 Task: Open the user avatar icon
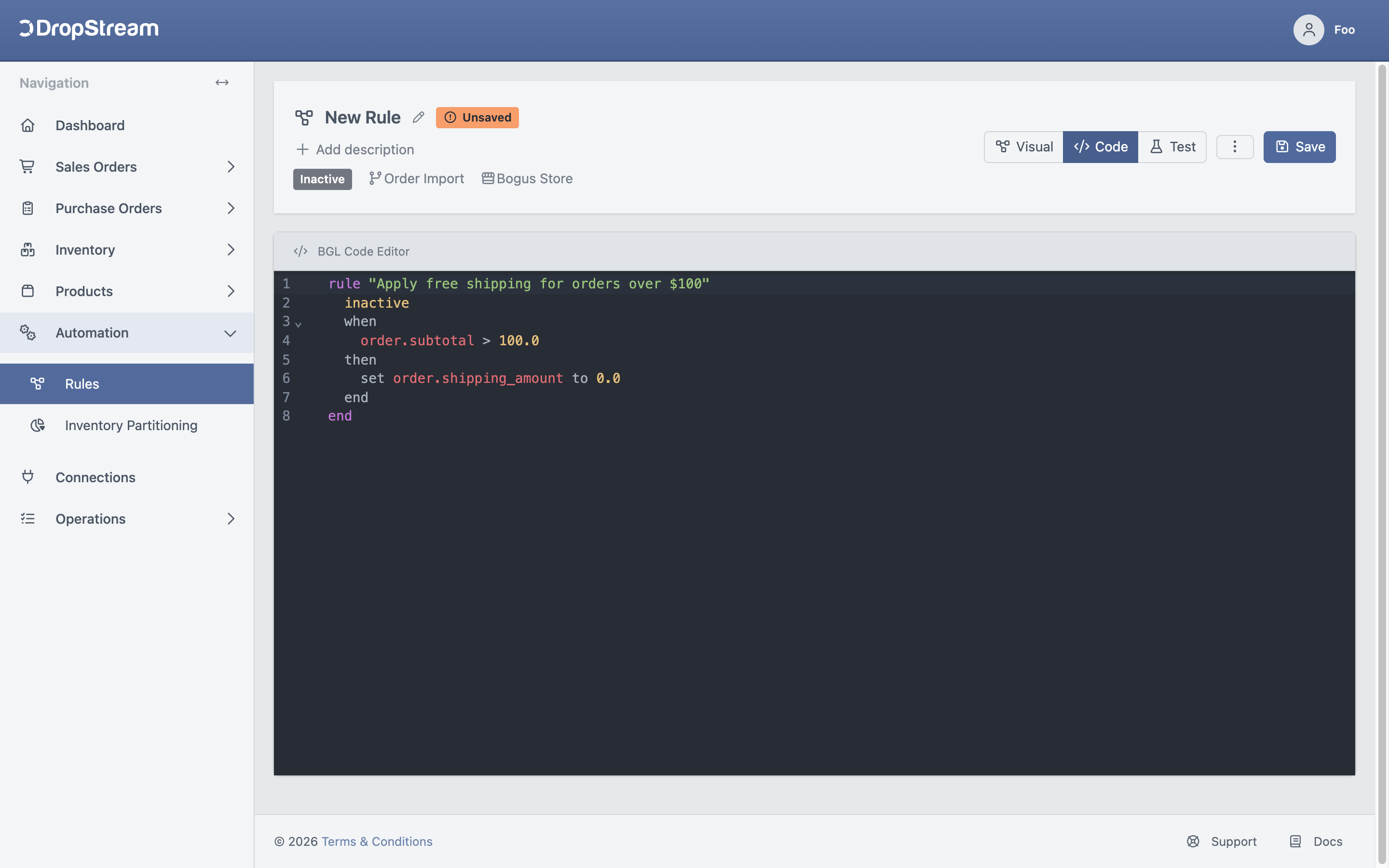(x=1308, y=30)
